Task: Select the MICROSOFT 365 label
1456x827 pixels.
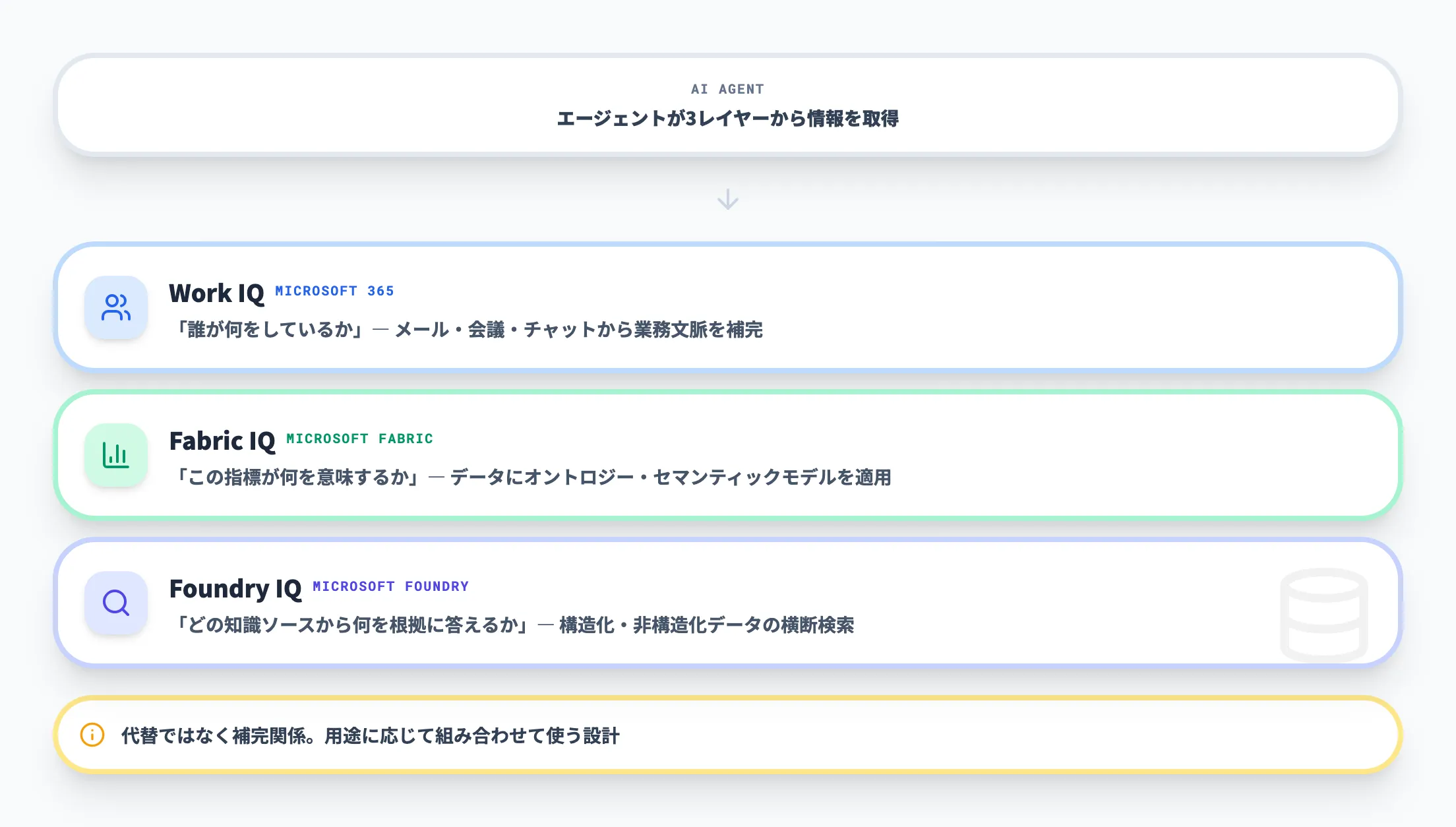Action: click(x=334, y=291)
